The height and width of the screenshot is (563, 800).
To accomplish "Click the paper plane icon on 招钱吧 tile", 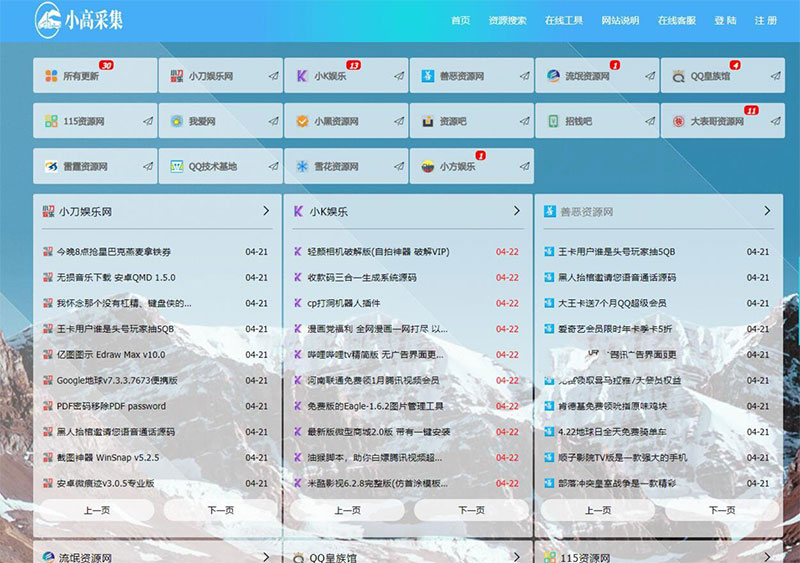I will (x=649, y=121).
